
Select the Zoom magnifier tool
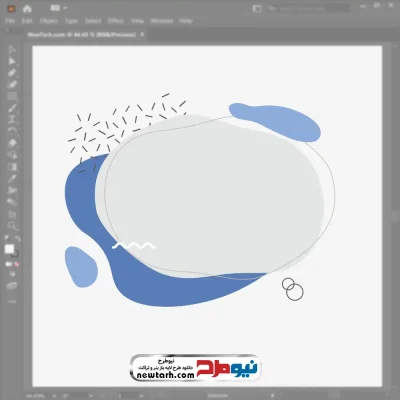pyautogui.click(x=12, y=226)
